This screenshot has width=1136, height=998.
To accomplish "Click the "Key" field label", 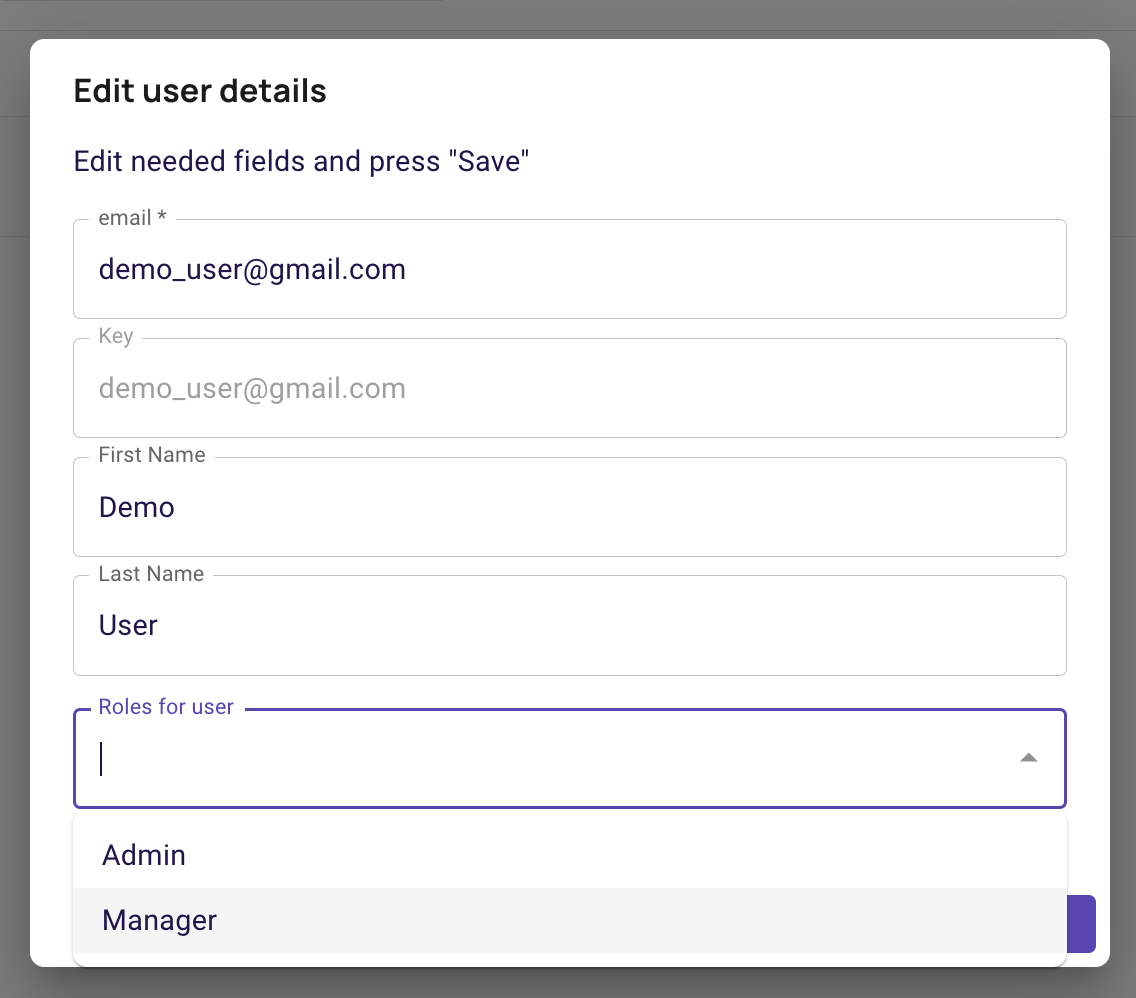I will 116,336.
